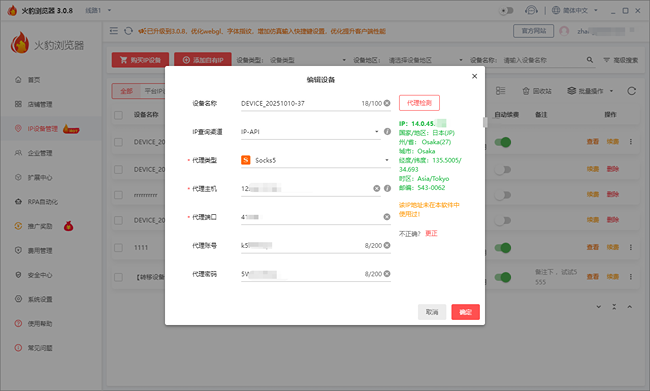Viewport: 650px width, 391px height.
Task: Open the 简体中文 language dropdown
Action: tap(575, 10)
